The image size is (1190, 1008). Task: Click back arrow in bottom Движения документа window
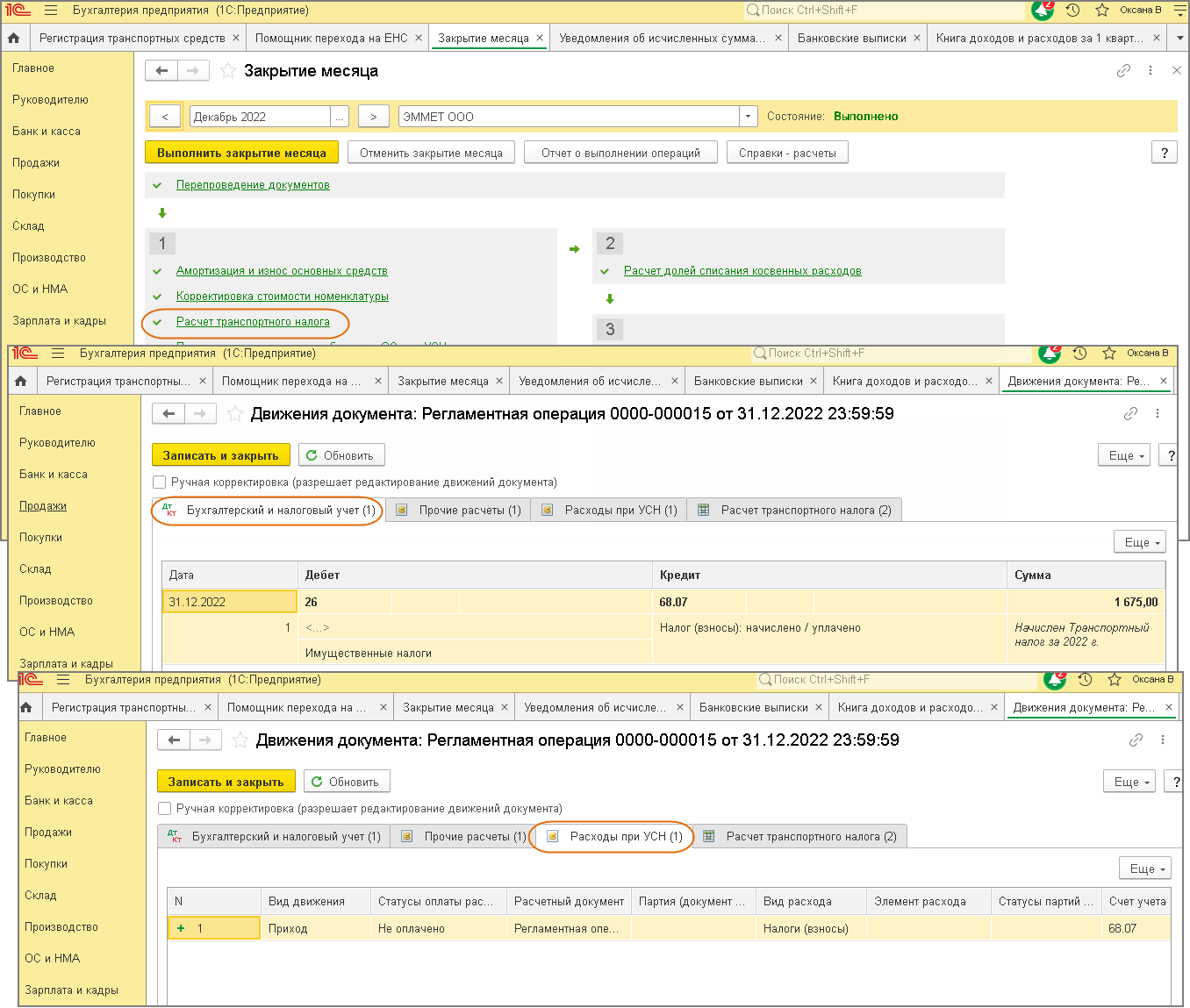click(174, 740)
